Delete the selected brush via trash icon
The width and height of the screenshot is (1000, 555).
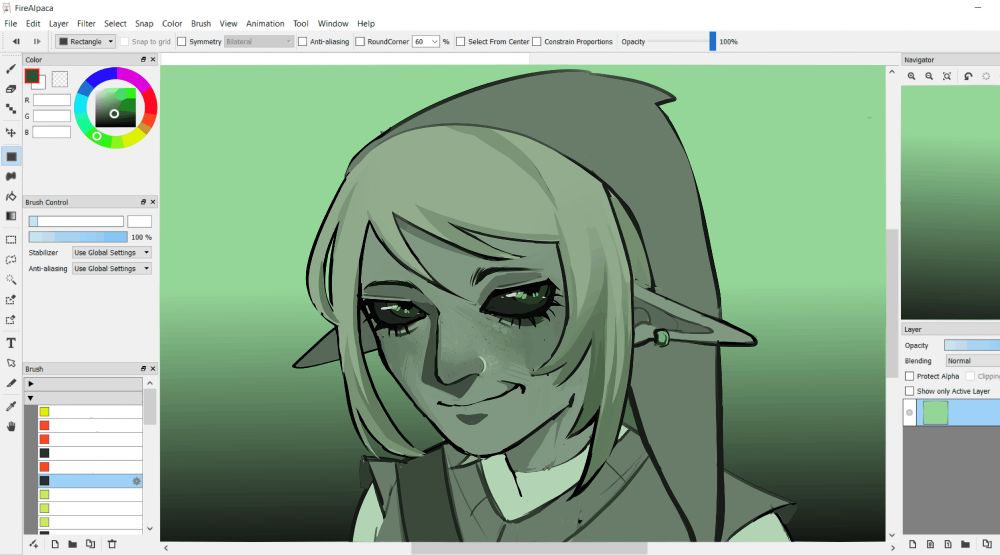112,544
